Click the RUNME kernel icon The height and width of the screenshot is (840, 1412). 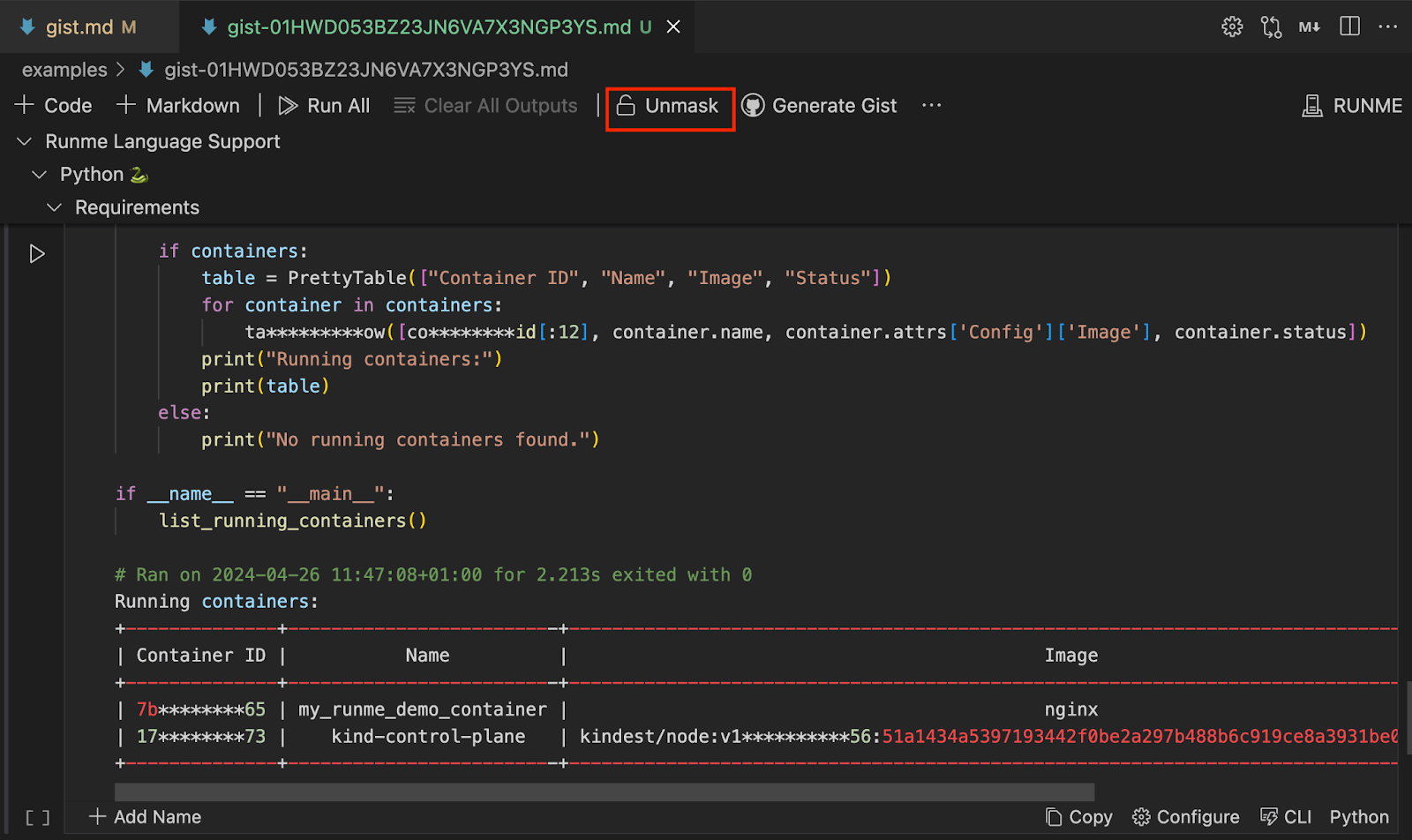pos(1312,106)
